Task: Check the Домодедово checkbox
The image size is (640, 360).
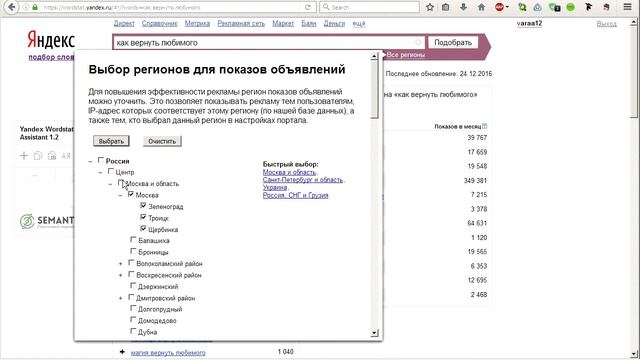Action: (x=133, y=320)
